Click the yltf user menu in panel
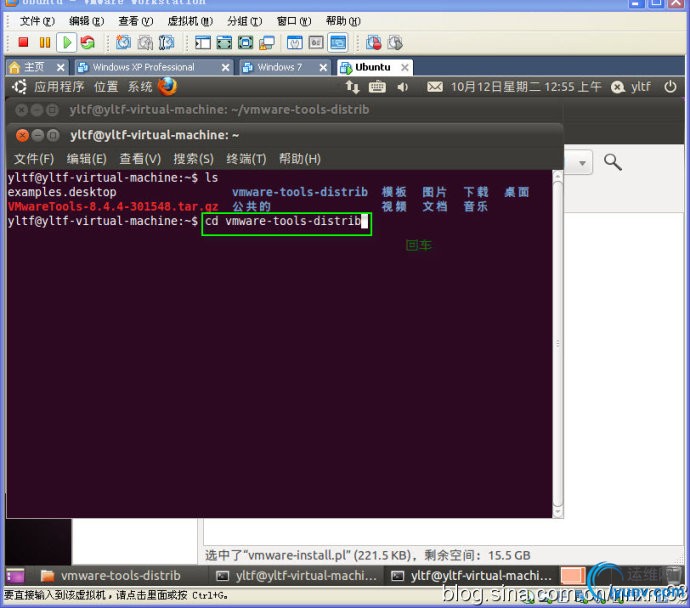Viewport: 690px width, 608px height. (631, 87)
